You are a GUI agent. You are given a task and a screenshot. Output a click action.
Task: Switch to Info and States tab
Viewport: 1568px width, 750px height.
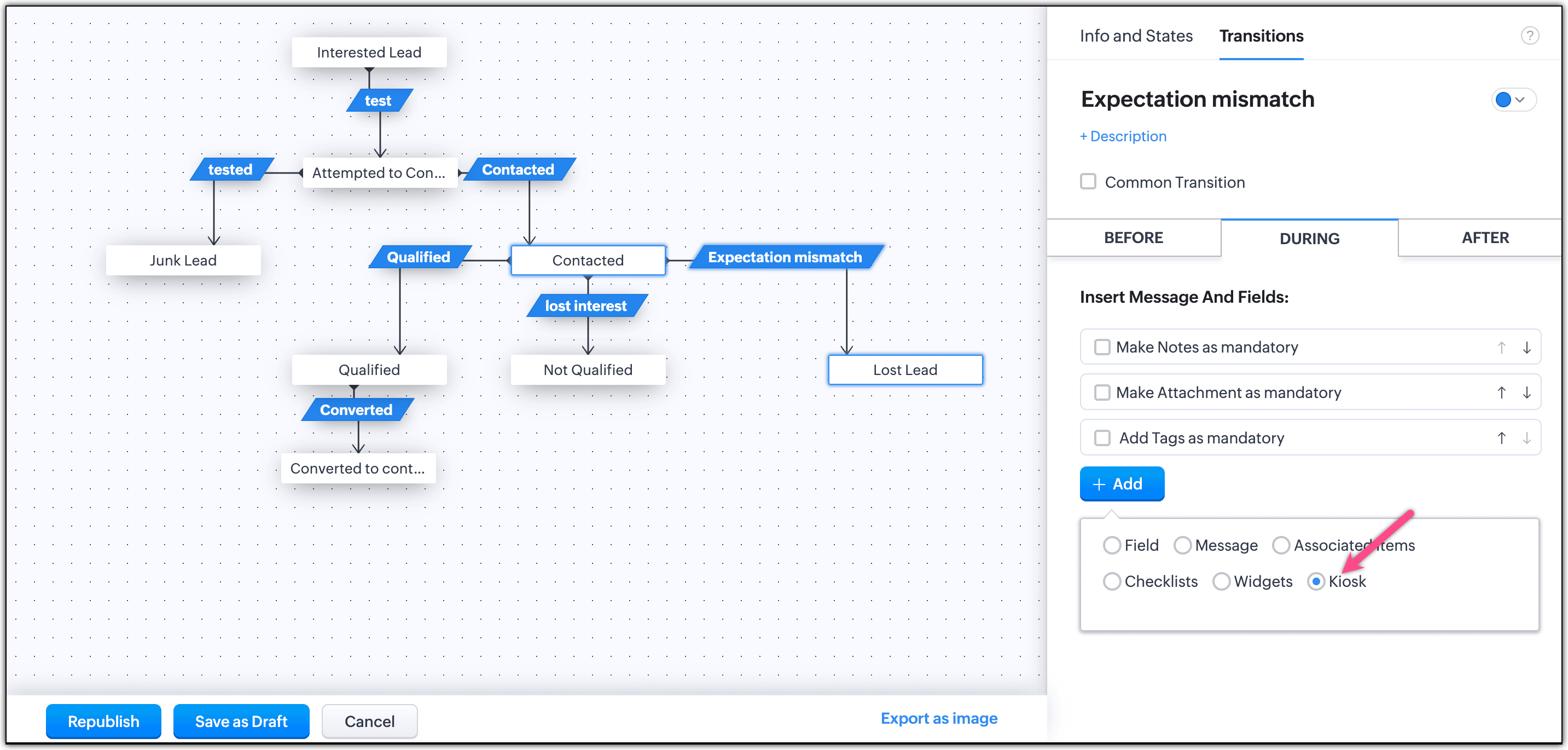(1136, 36)
